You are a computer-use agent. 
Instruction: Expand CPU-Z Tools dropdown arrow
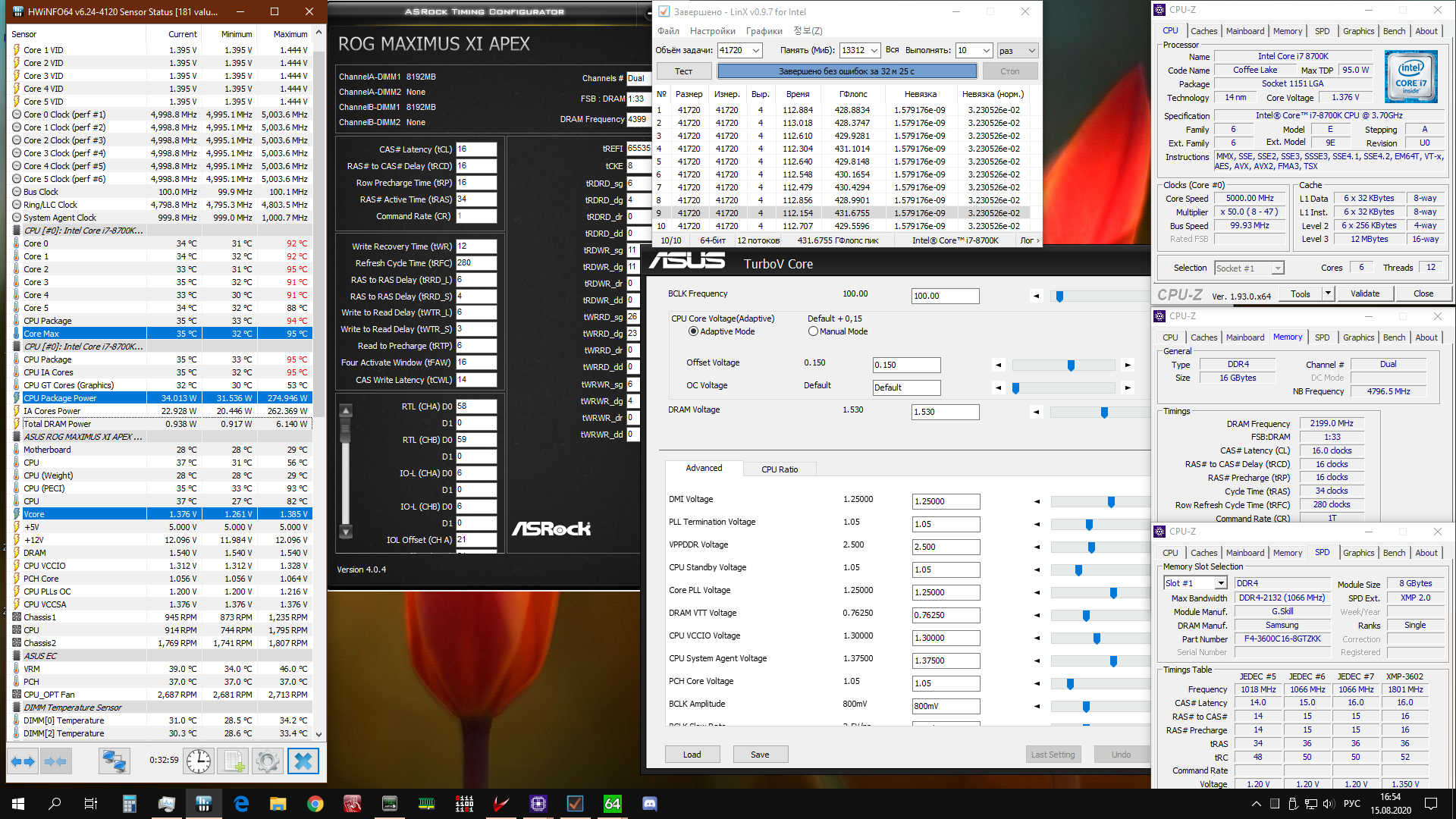click(x=1328, y=293)
